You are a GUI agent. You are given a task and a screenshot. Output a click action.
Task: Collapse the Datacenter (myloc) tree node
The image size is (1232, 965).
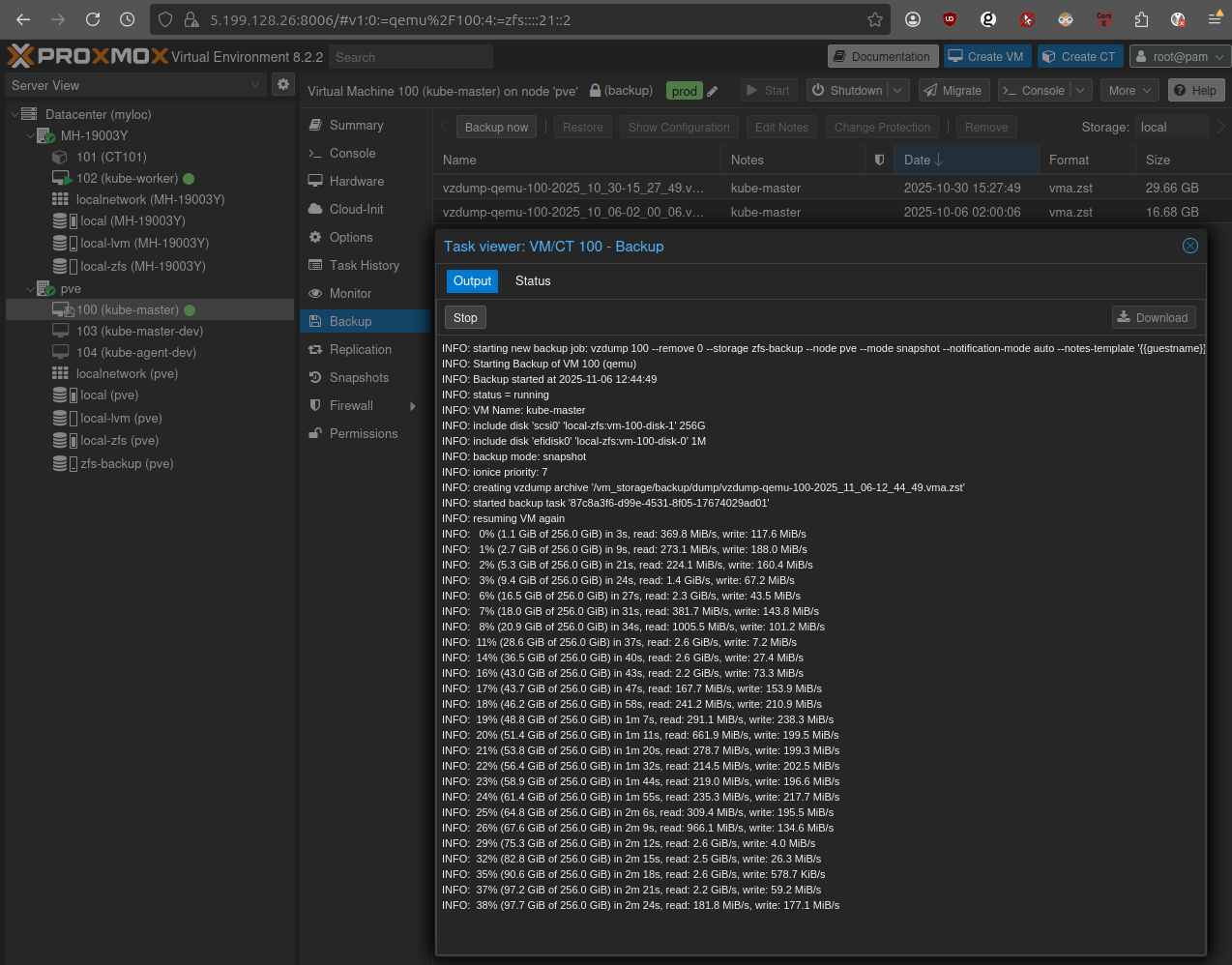click(15, 114)
